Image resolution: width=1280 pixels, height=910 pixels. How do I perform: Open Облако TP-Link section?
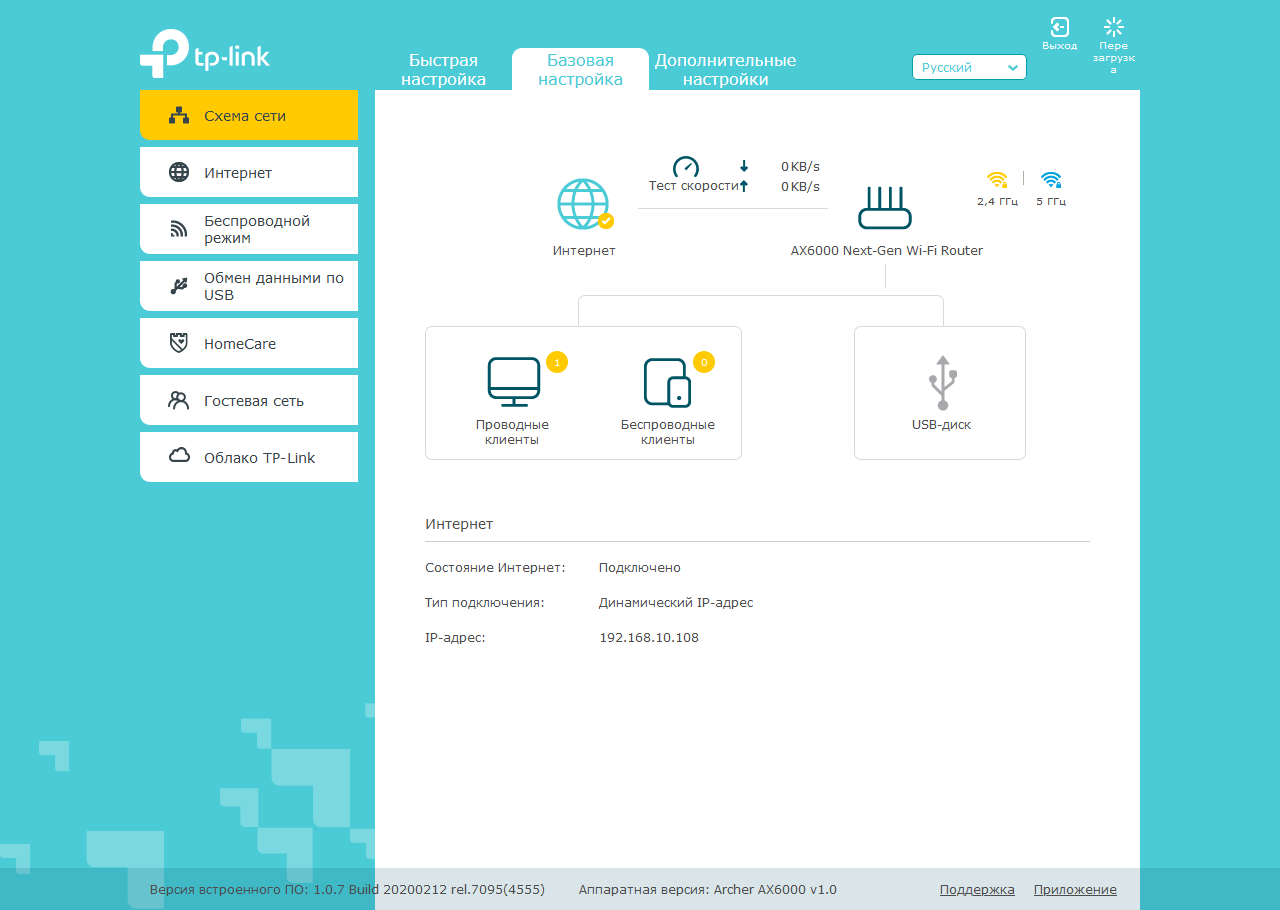(249, 457)
